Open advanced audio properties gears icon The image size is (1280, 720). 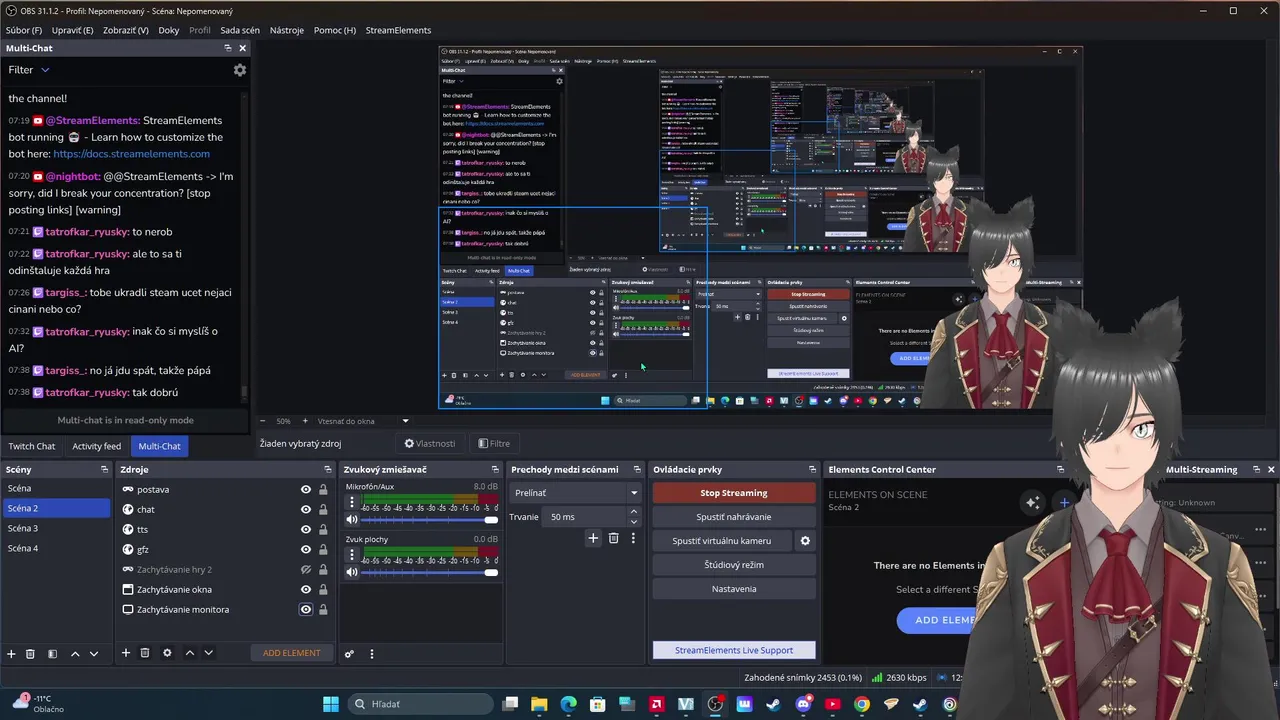click(x=349, y=654)
